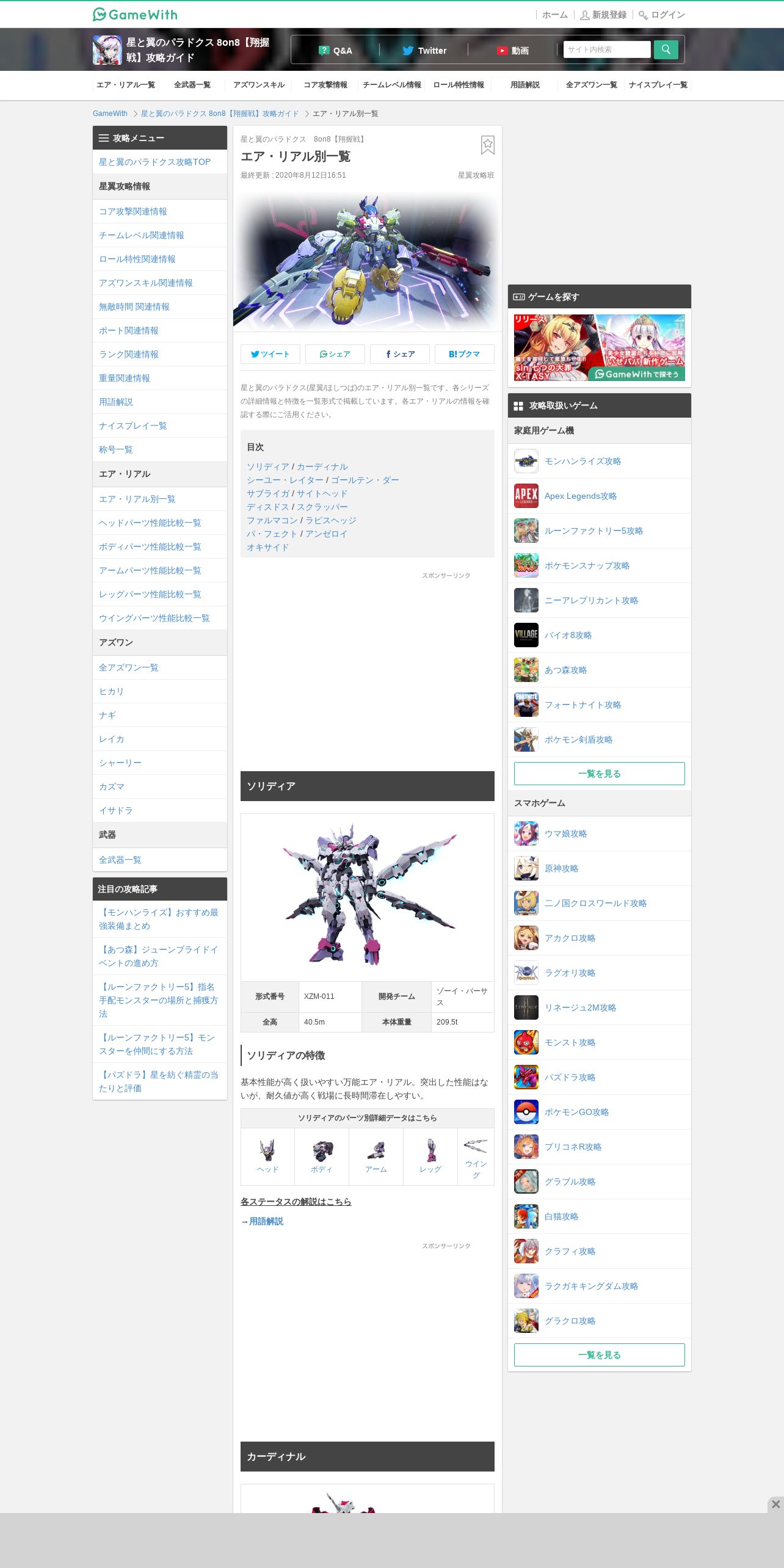Open 星と翼のパラドクス攻略TOP in sidebar
This screenshot has width=784, height=1568.
coord(160,162)
